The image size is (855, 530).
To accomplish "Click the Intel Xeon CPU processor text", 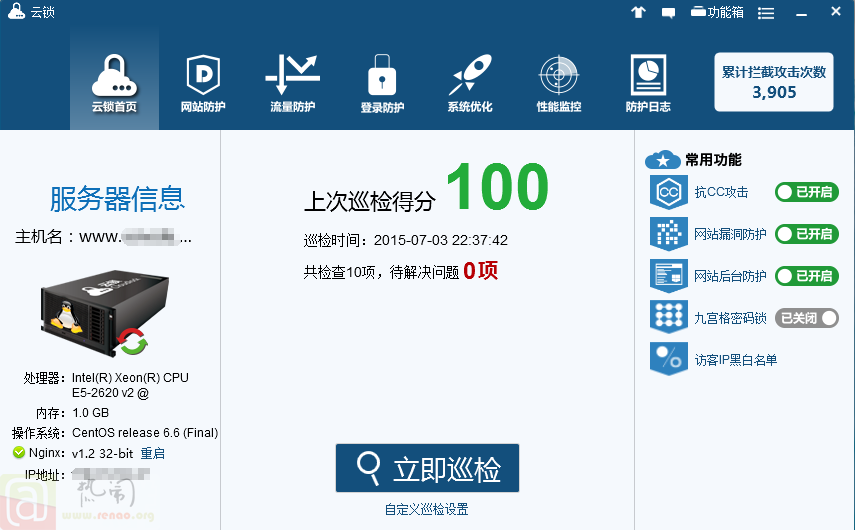I will tap(130, 385).
